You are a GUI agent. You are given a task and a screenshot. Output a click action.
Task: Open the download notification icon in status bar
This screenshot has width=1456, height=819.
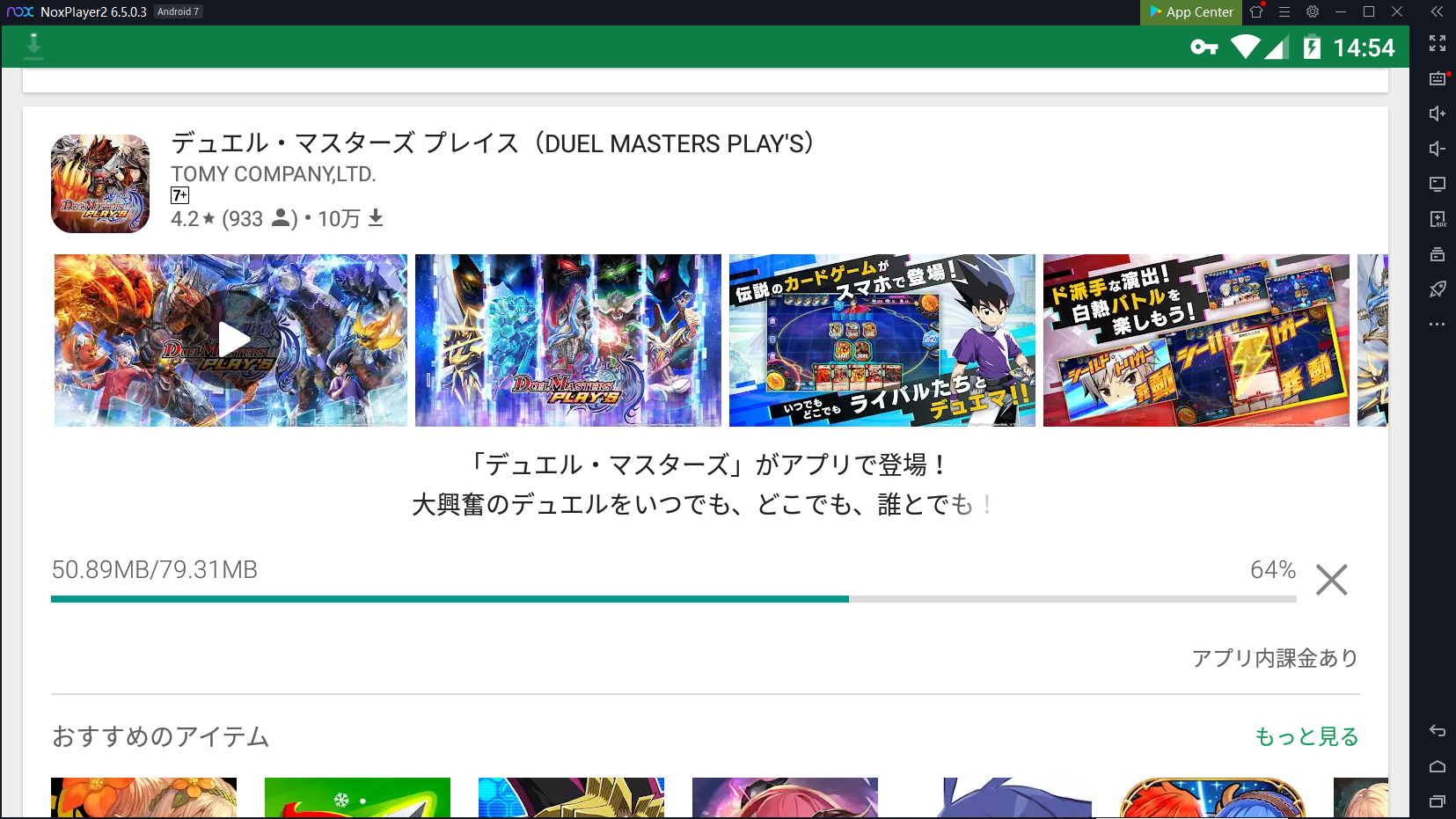coord(33,47)
